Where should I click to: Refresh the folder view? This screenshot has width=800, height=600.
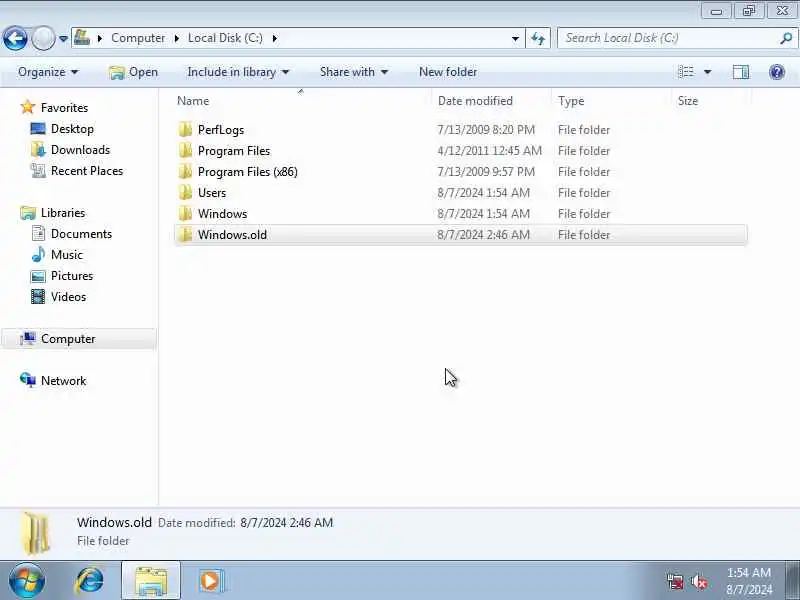[538, 38]
